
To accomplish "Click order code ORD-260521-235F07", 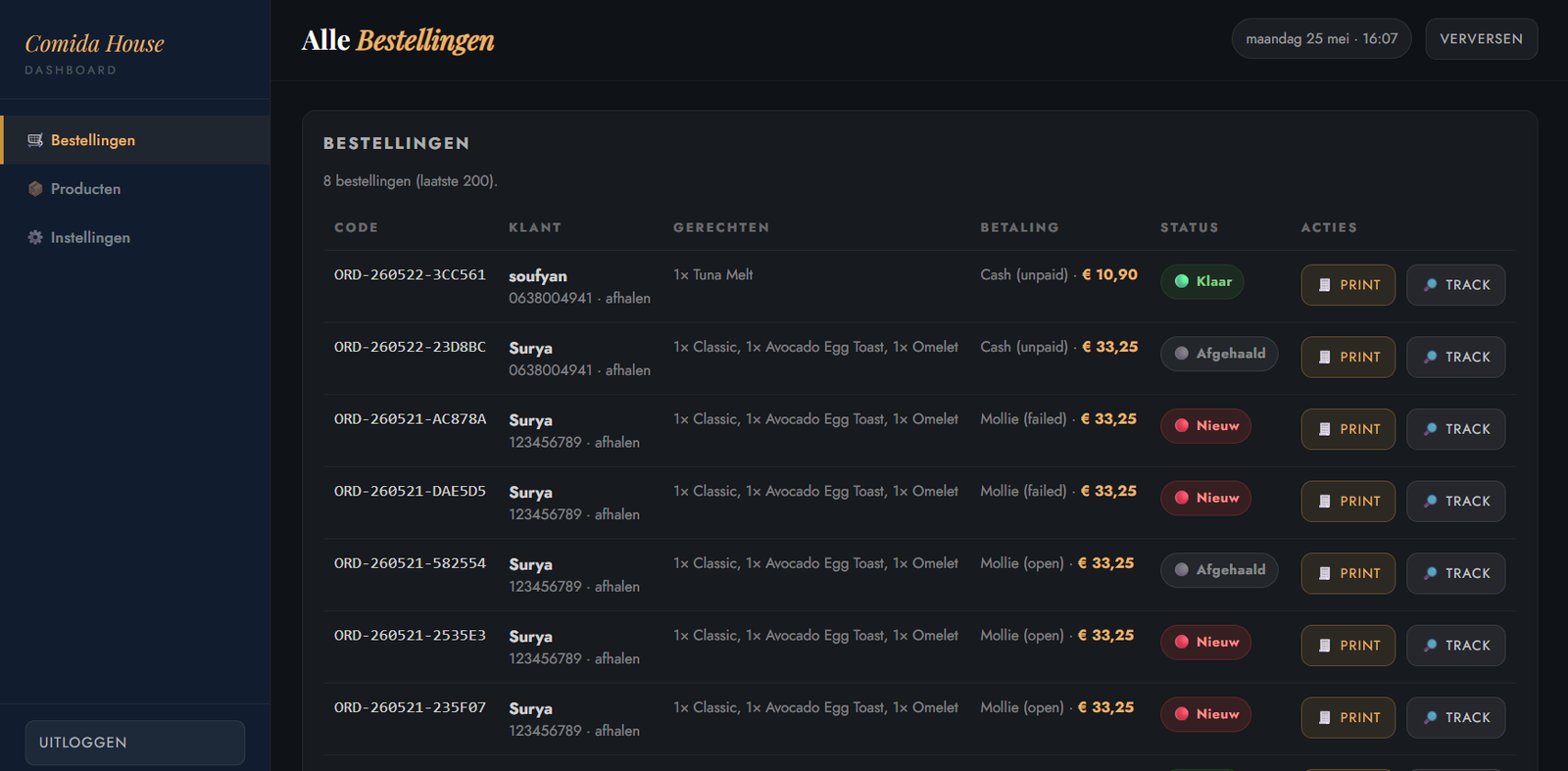I will pyautogui.click(x=410, y=707).
